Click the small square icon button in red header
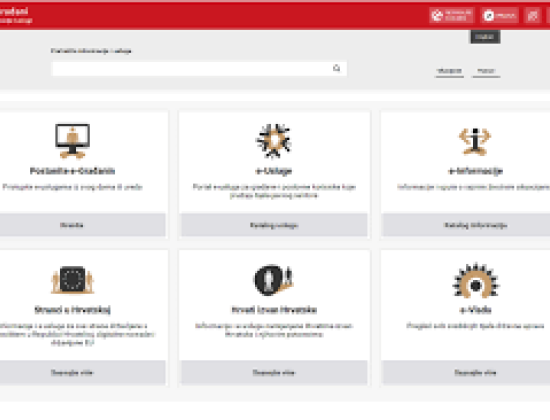This screenshot has height=420, width=550. pos(532,15)
